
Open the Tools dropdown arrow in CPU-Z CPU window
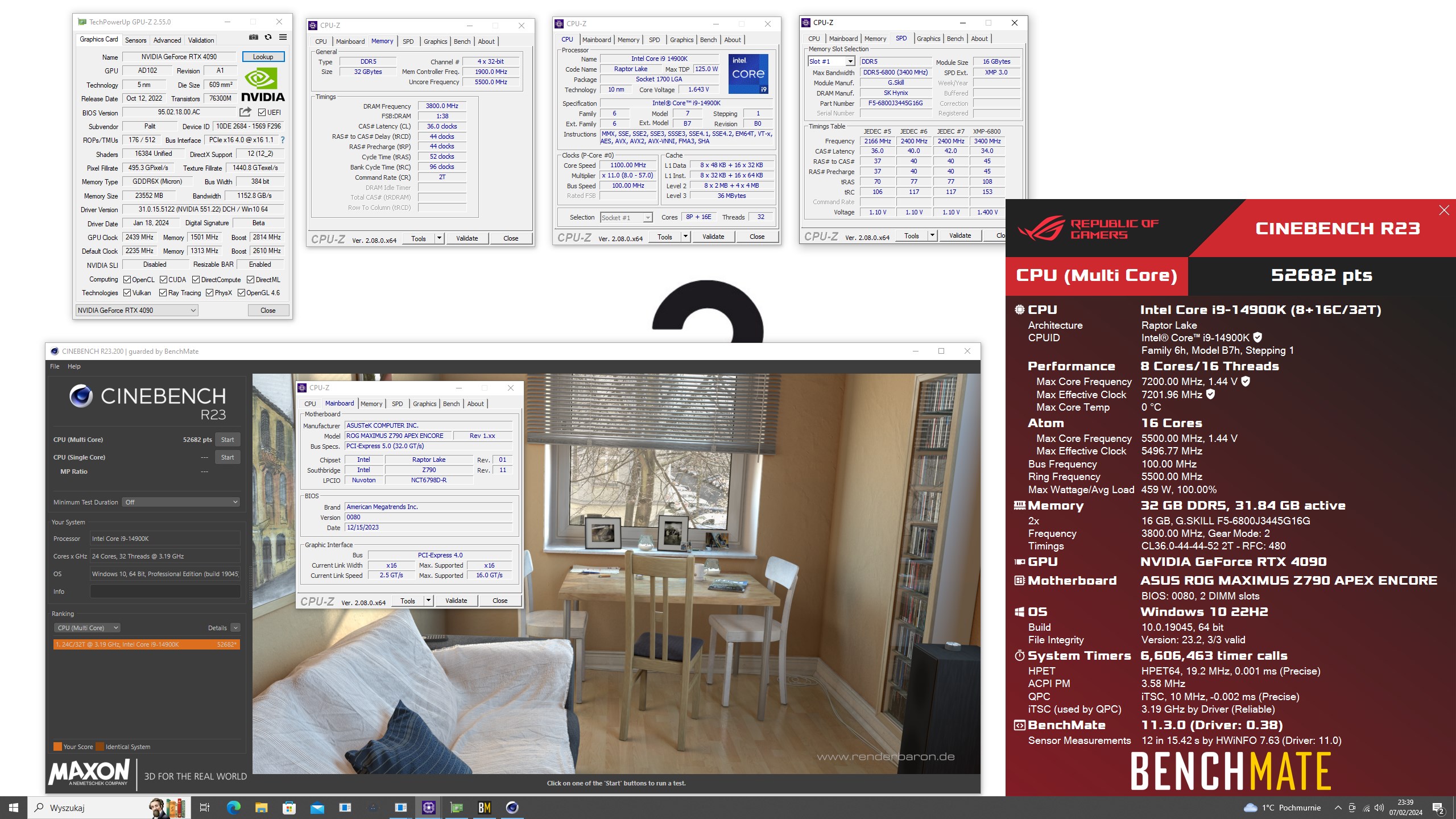pyautogui.click(x=685, y=237)
